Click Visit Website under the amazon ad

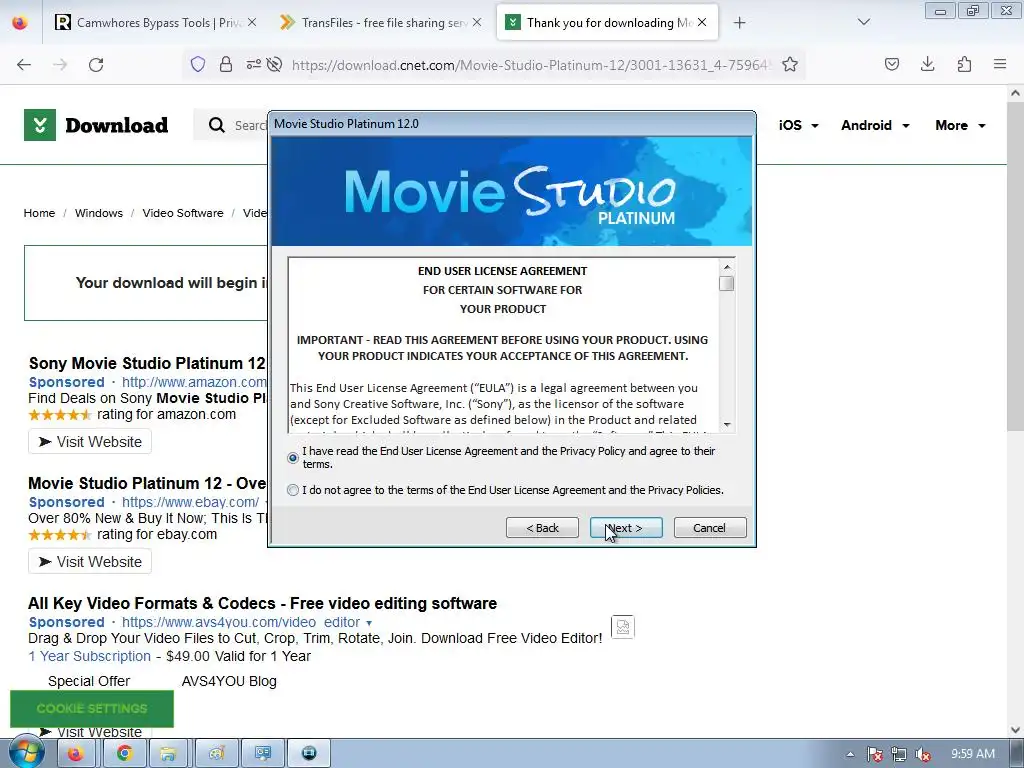tap(90, 441)
